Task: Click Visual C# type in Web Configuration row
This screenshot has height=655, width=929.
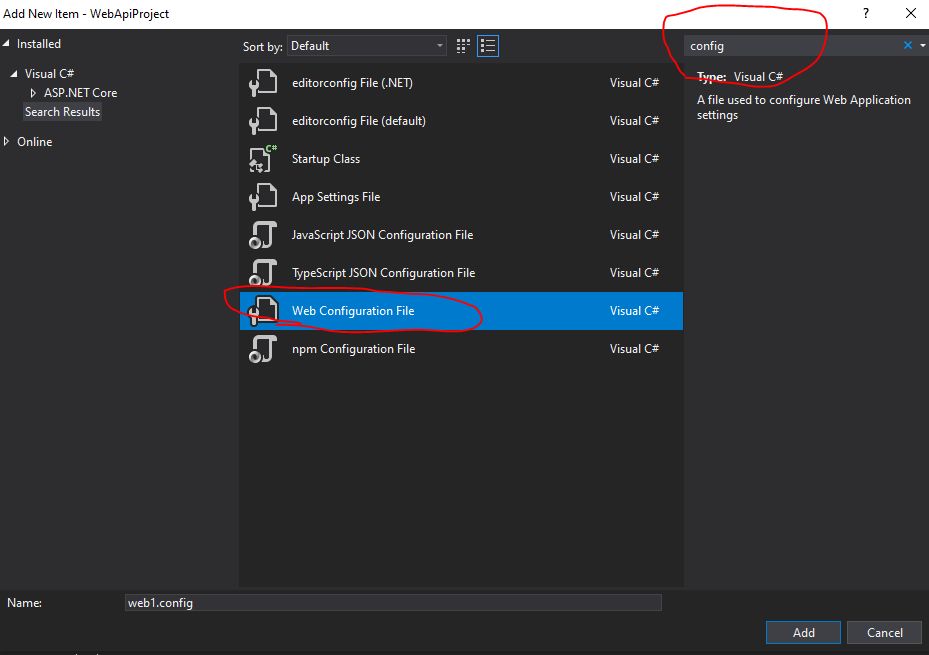Action: pos(634,311)
